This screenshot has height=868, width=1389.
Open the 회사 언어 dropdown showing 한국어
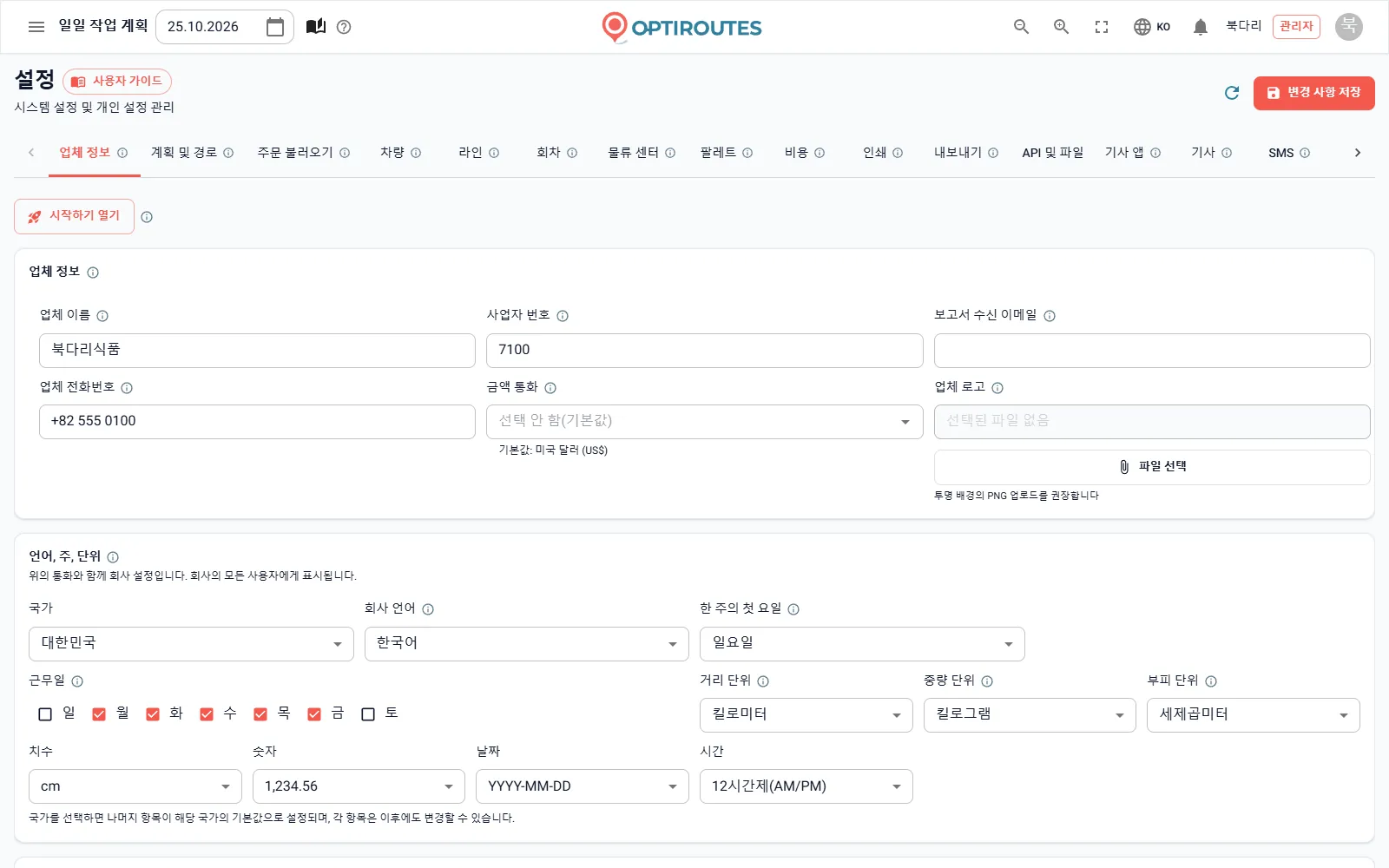(526, 644)
